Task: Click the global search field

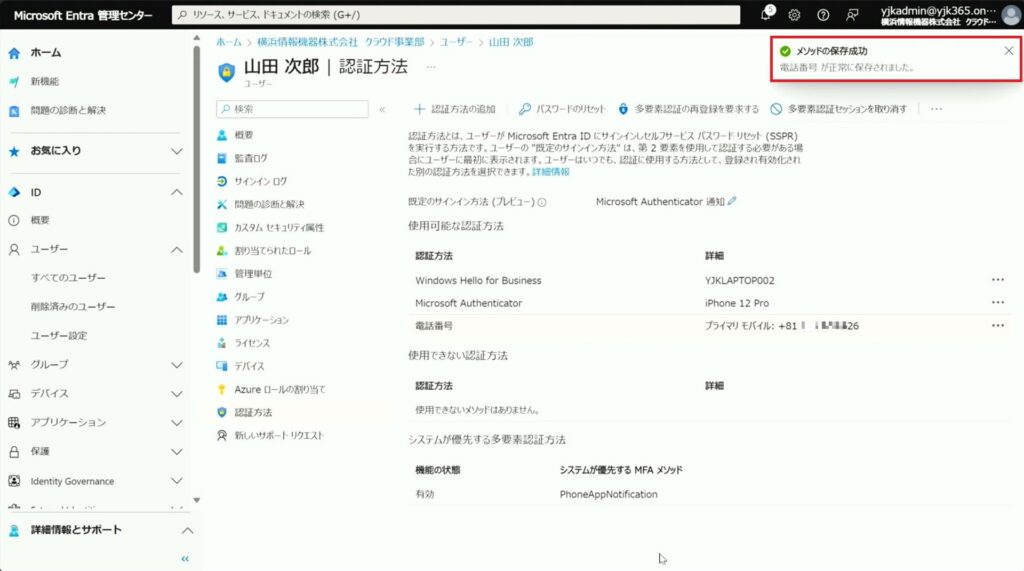Action: point(456,14)
